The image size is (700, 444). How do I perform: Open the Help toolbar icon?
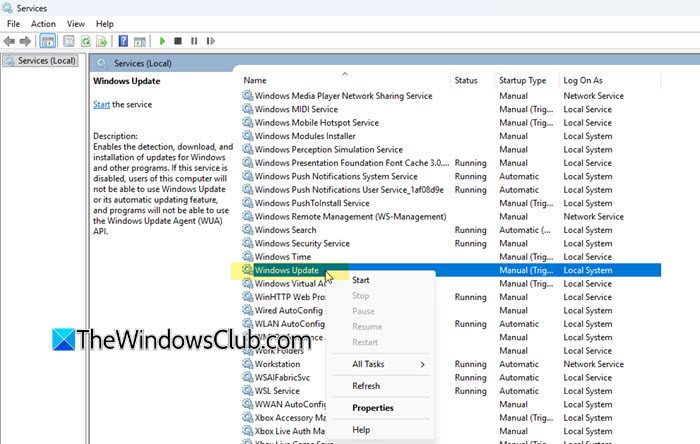point(123,41)
